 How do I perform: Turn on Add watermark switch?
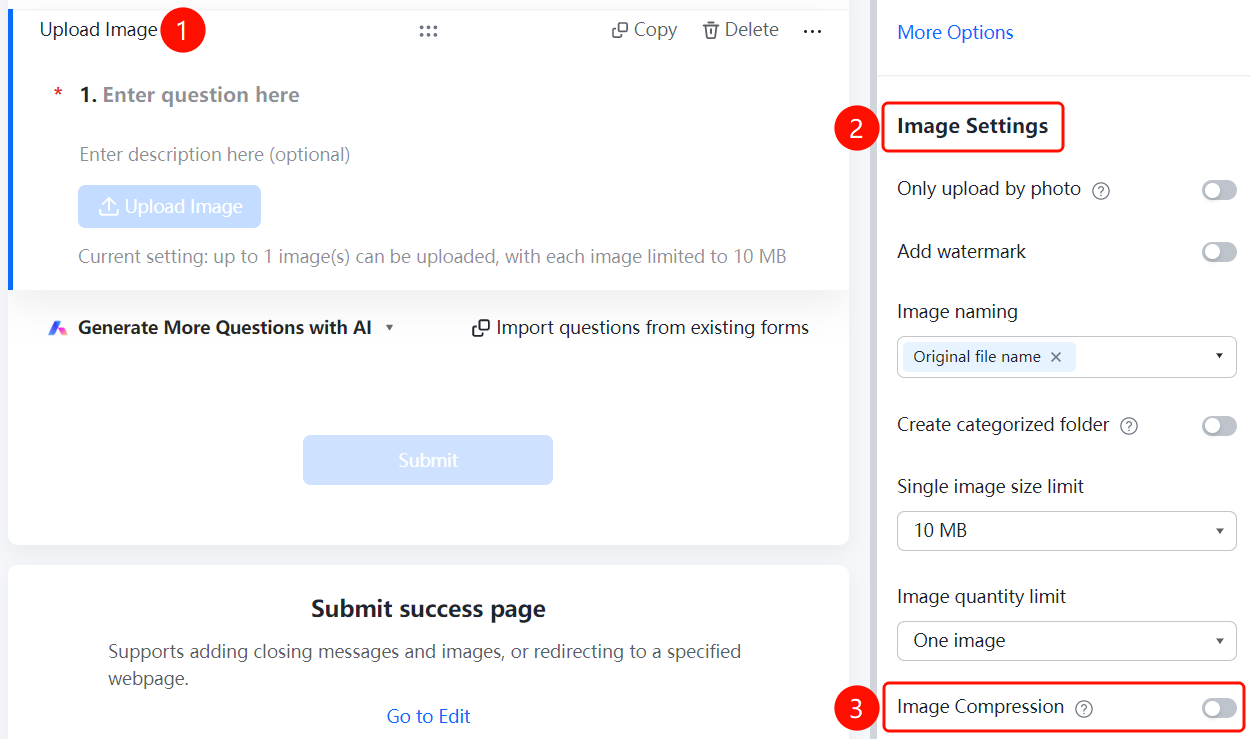click(1219, 252)
